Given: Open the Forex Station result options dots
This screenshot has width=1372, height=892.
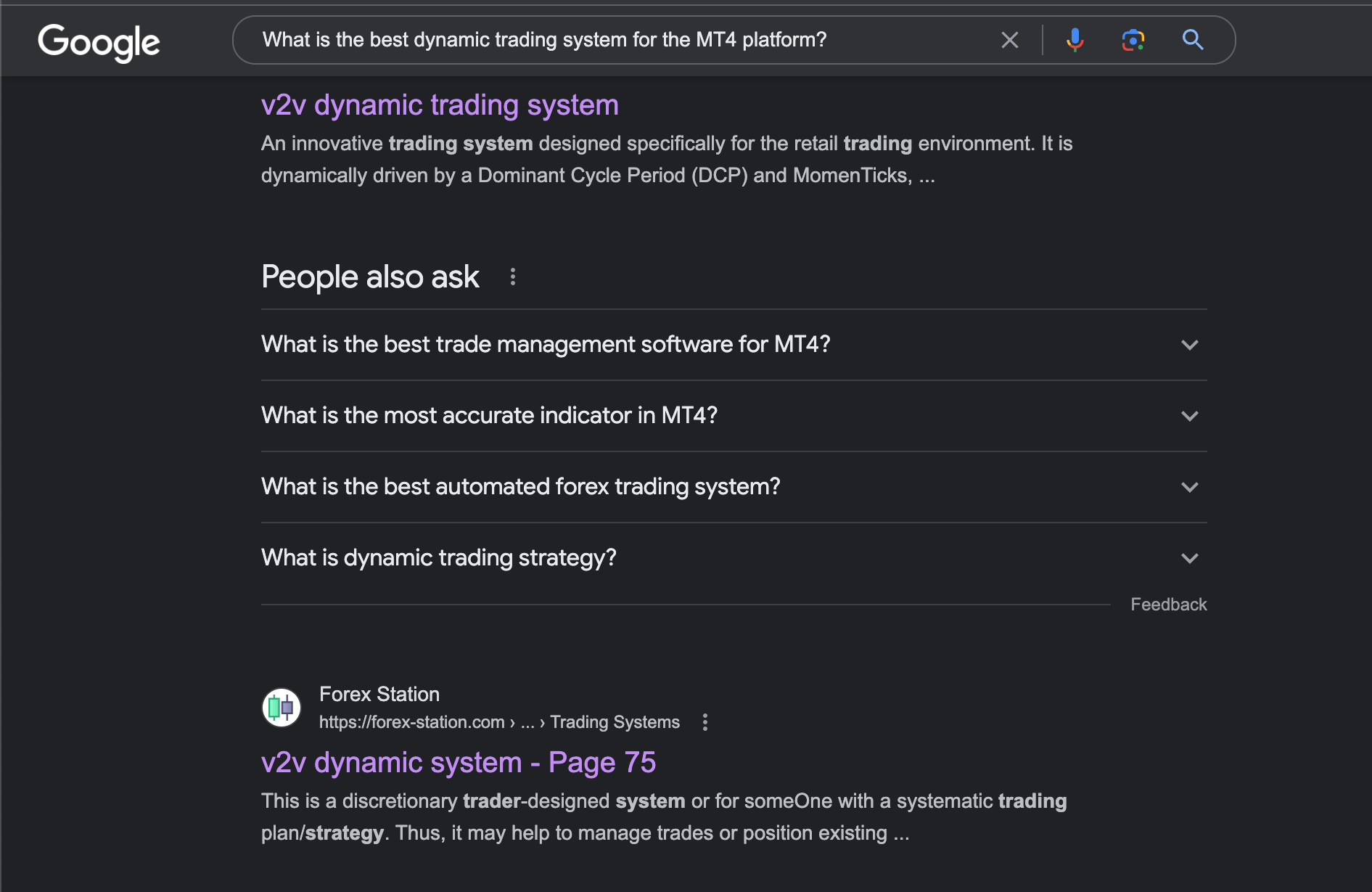Looking at the screenshot, I should [x=705, y=722].
